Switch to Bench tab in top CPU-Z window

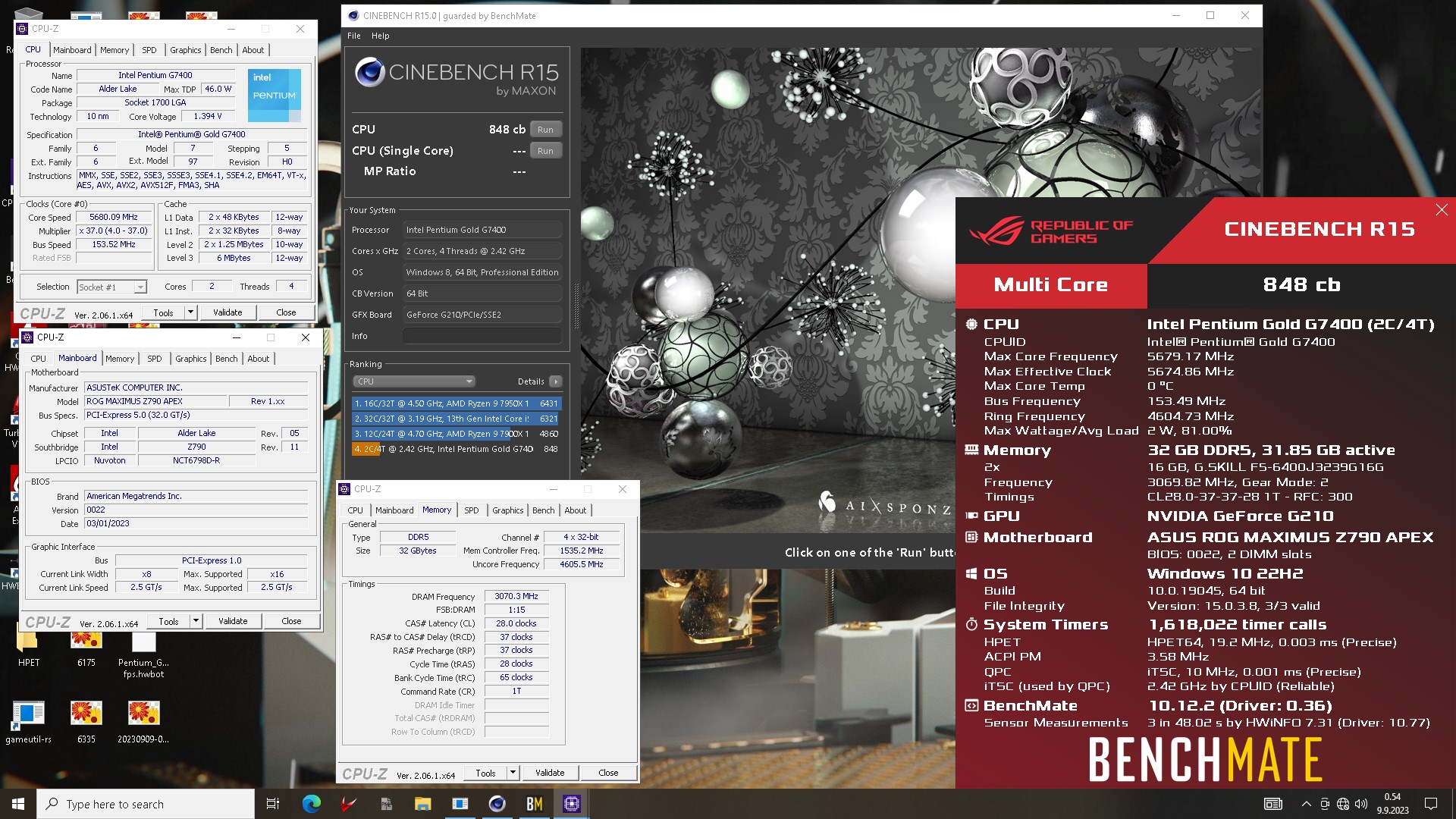click(x=221, y=50)
